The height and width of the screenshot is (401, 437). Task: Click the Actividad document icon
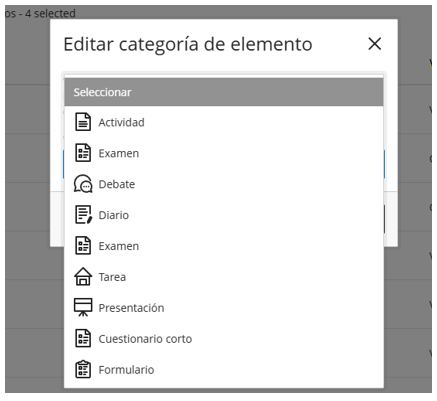(83, 122)
